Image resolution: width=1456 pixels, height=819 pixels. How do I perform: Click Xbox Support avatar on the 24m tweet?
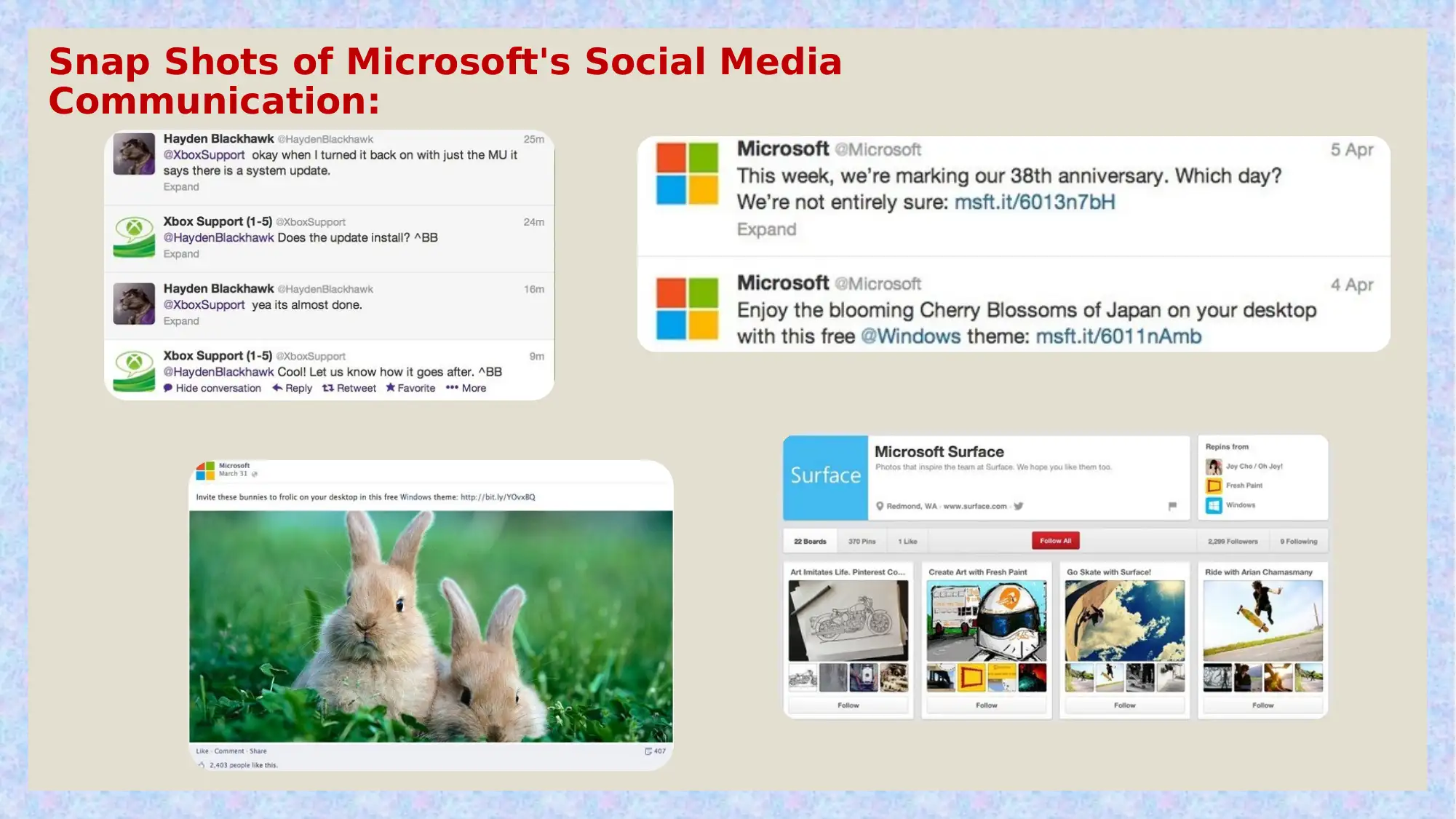pos(134,237)
